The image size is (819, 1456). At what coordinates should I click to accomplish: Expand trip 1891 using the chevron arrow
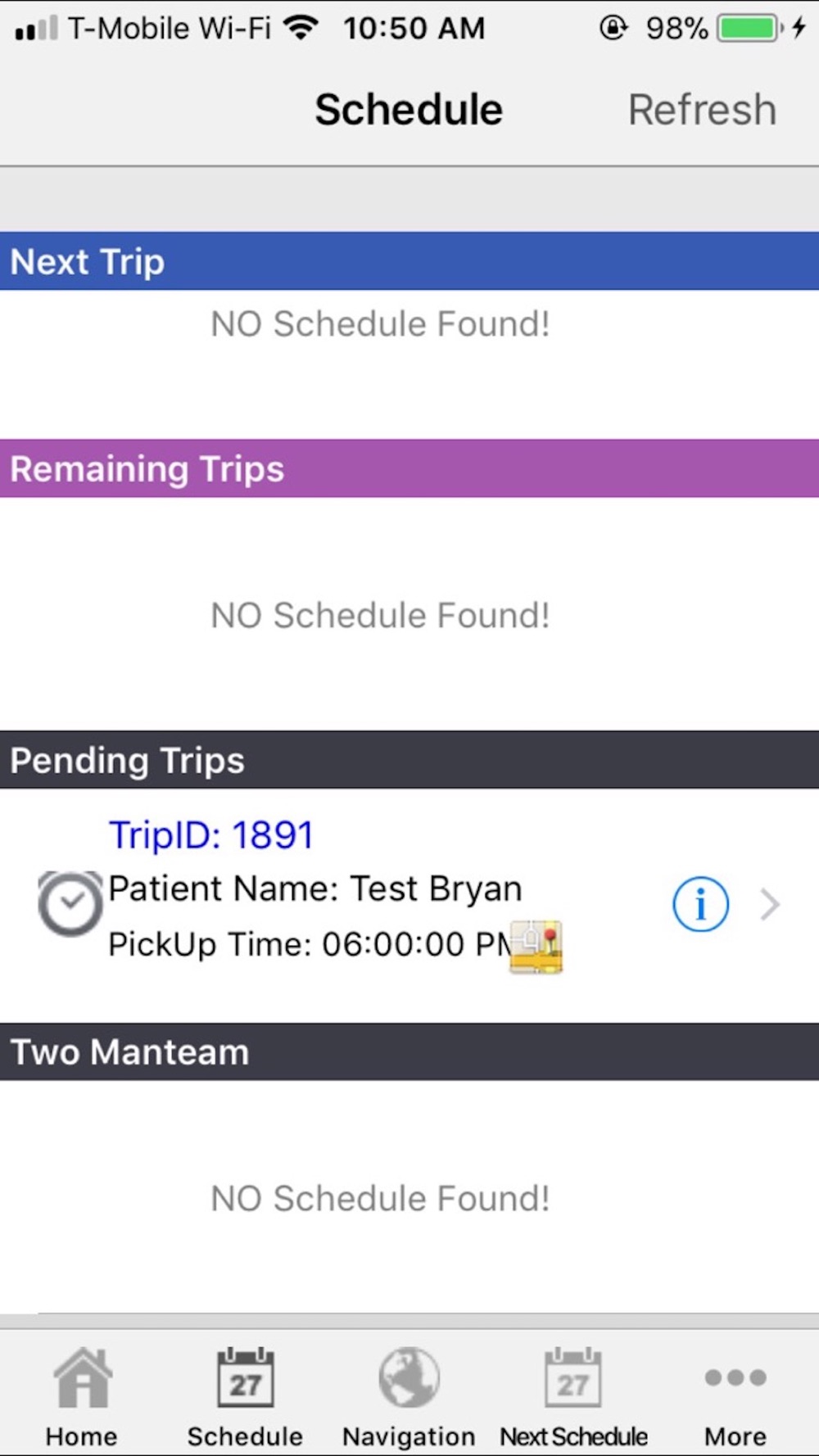770,905
